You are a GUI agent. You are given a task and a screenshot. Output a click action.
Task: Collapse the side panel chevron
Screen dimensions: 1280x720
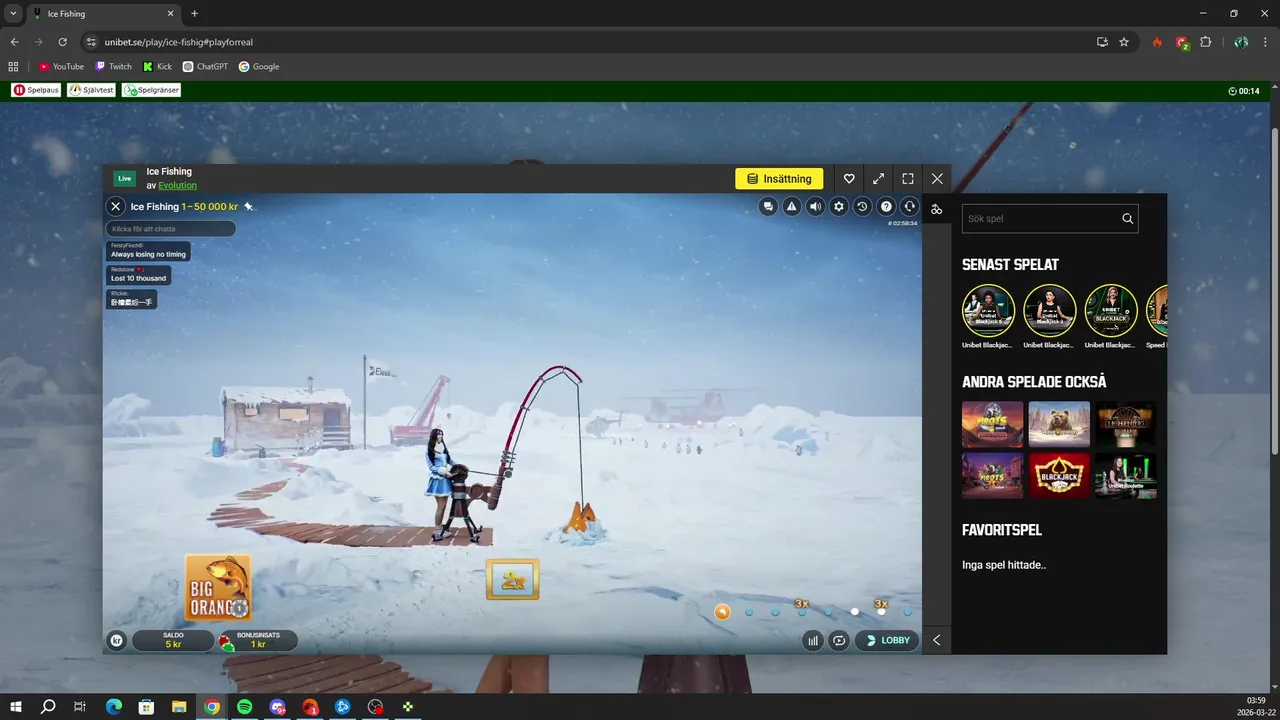(937, 640)
